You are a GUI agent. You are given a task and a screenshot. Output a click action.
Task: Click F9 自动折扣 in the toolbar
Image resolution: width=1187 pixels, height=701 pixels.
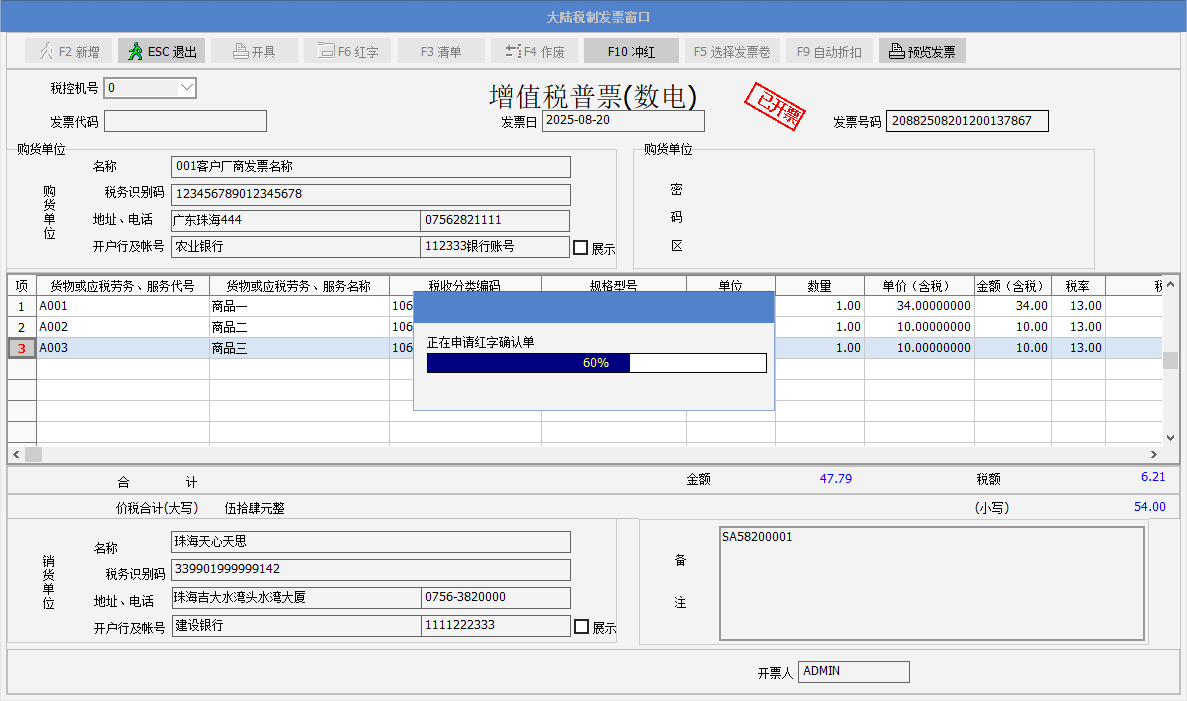click(x=829, y=51)
